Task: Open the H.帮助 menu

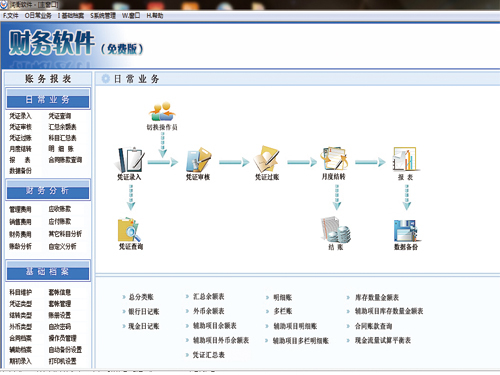Action: tap(155, 16)
